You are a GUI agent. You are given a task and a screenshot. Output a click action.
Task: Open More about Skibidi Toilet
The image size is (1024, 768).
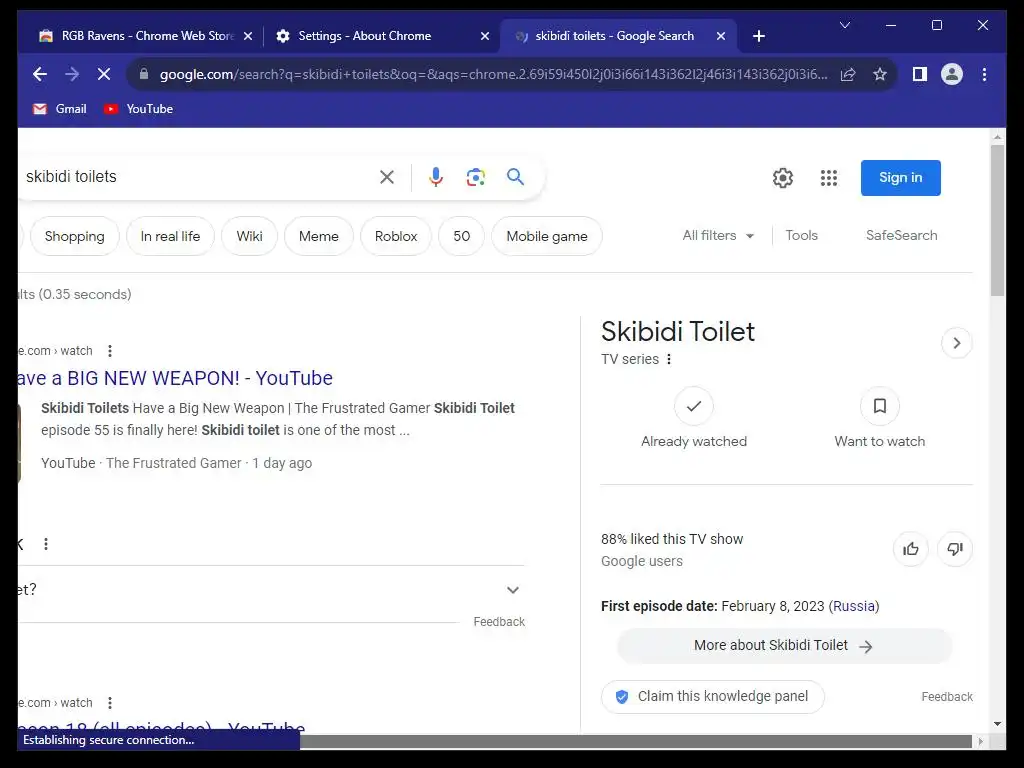click(x=784, y=646)
